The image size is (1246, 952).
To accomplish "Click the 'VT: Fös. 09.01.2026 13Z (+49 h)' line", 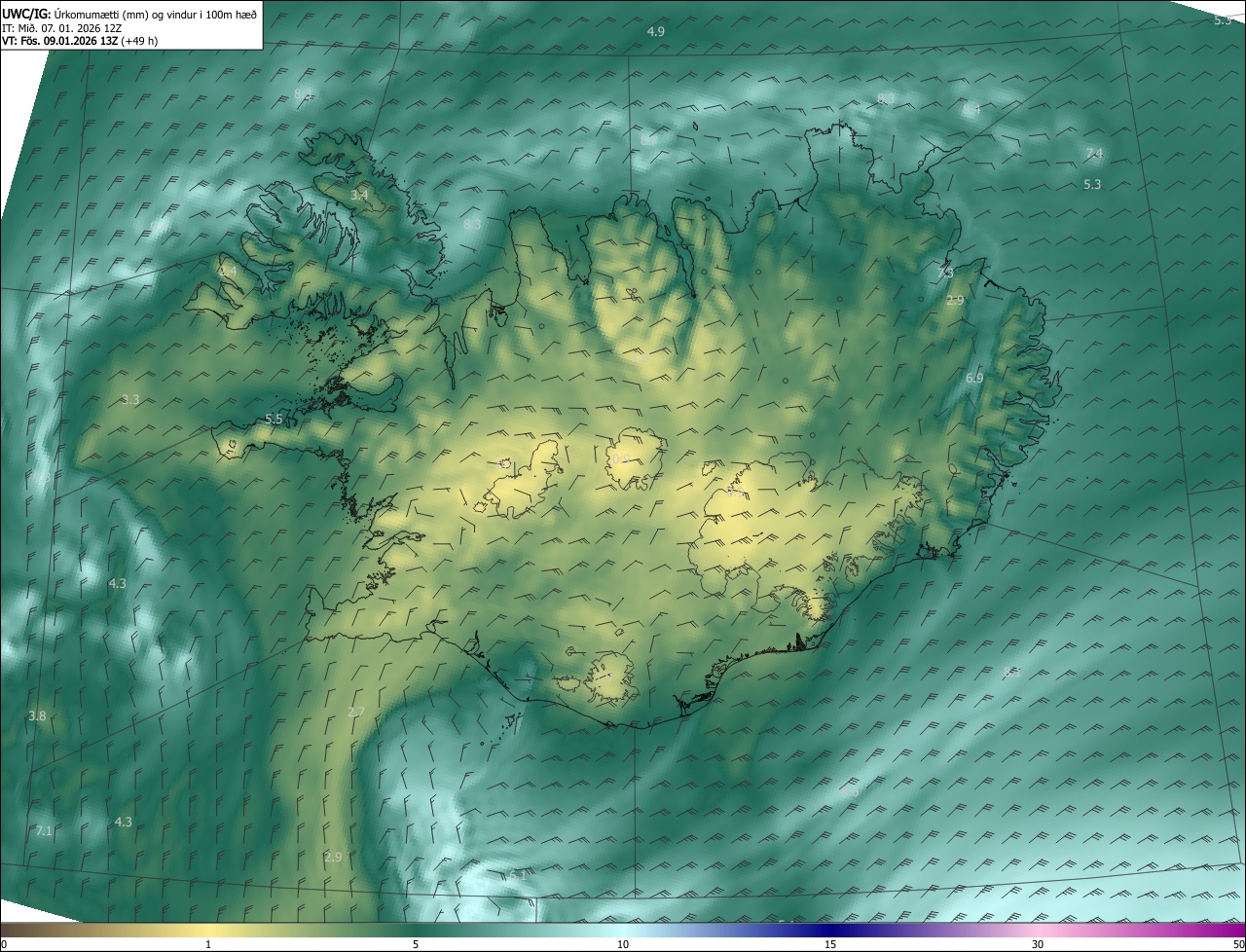I will click(x=80, y=41).
